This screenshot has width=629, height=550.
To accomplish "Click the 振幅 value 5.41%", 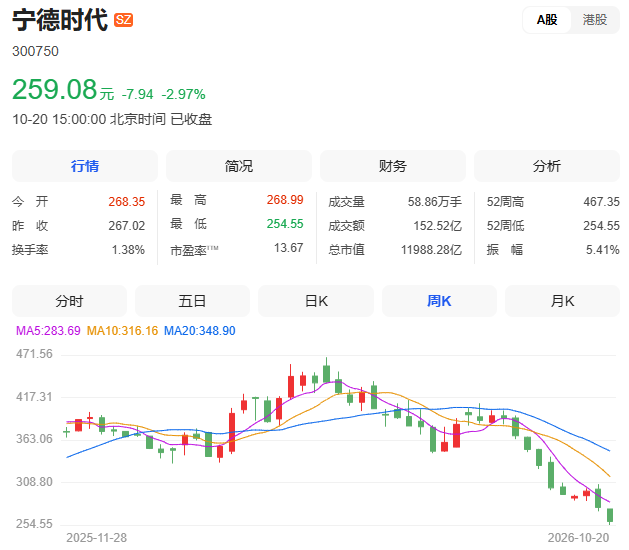I will point(603,250).
